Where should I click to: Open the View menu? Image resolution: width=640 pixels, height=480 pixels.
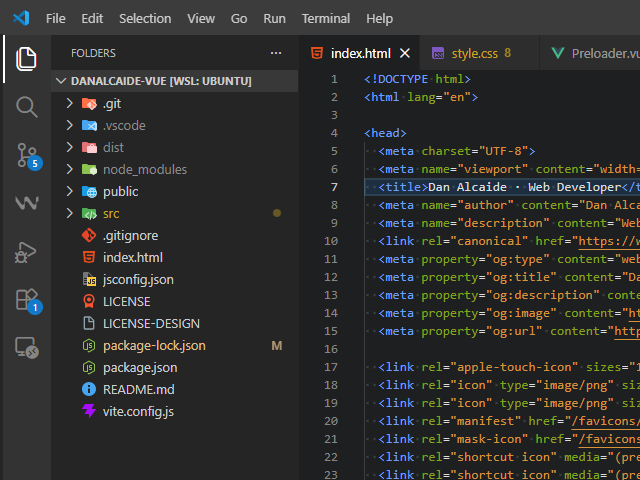201,18
